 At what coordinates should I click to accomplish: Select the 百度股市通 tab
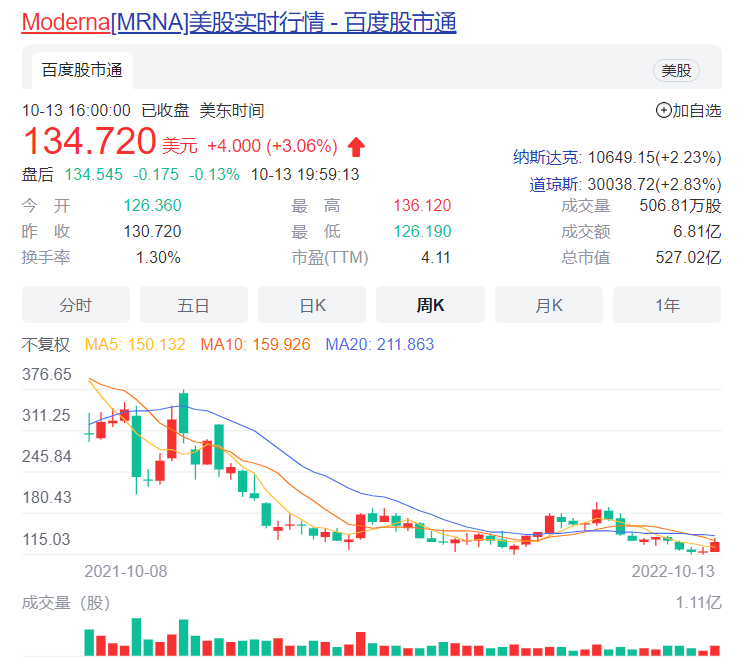tap(82, 71)
